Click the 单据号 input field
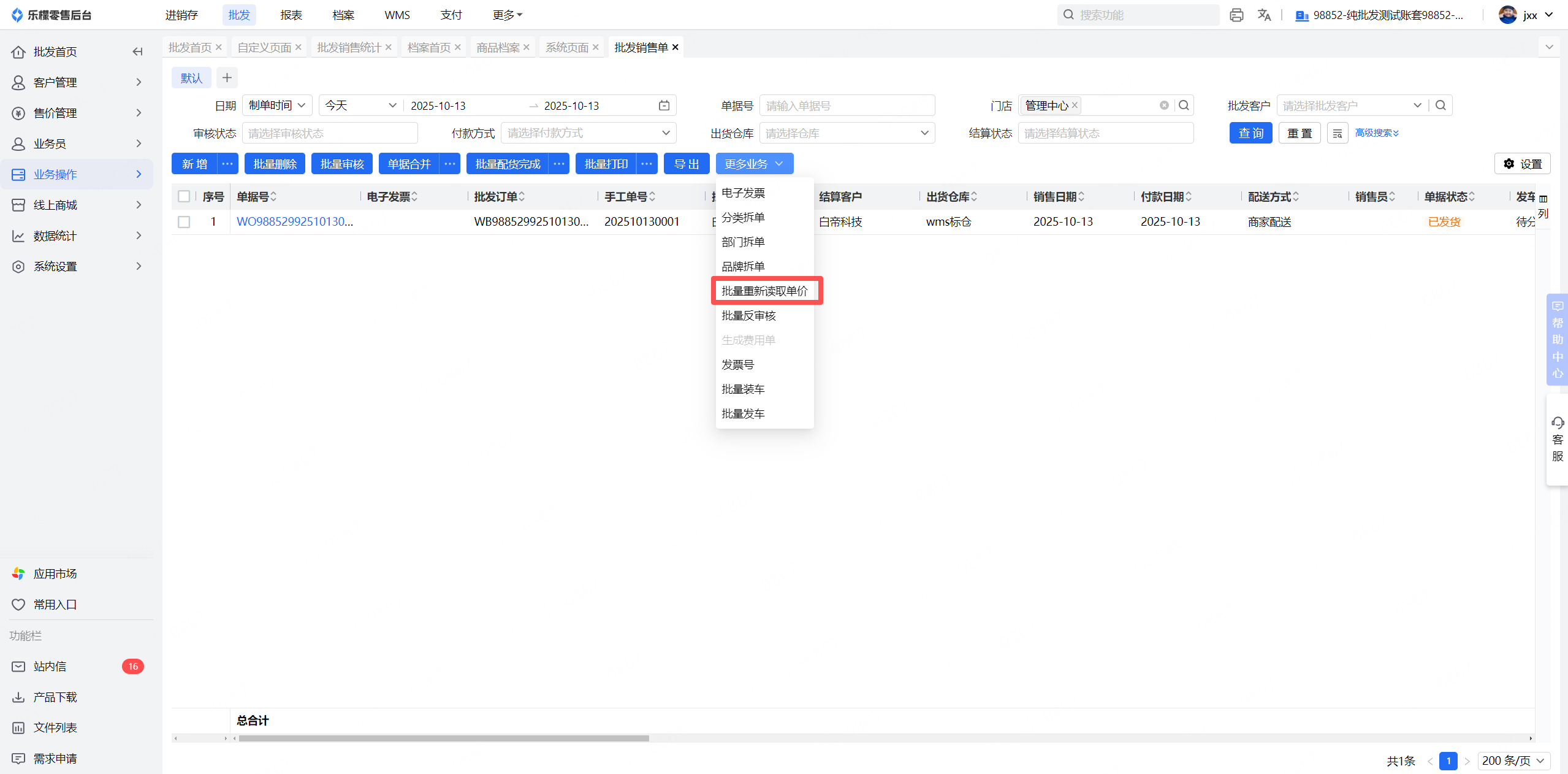This screenshot has width=1568, height=774. (847, 105)
